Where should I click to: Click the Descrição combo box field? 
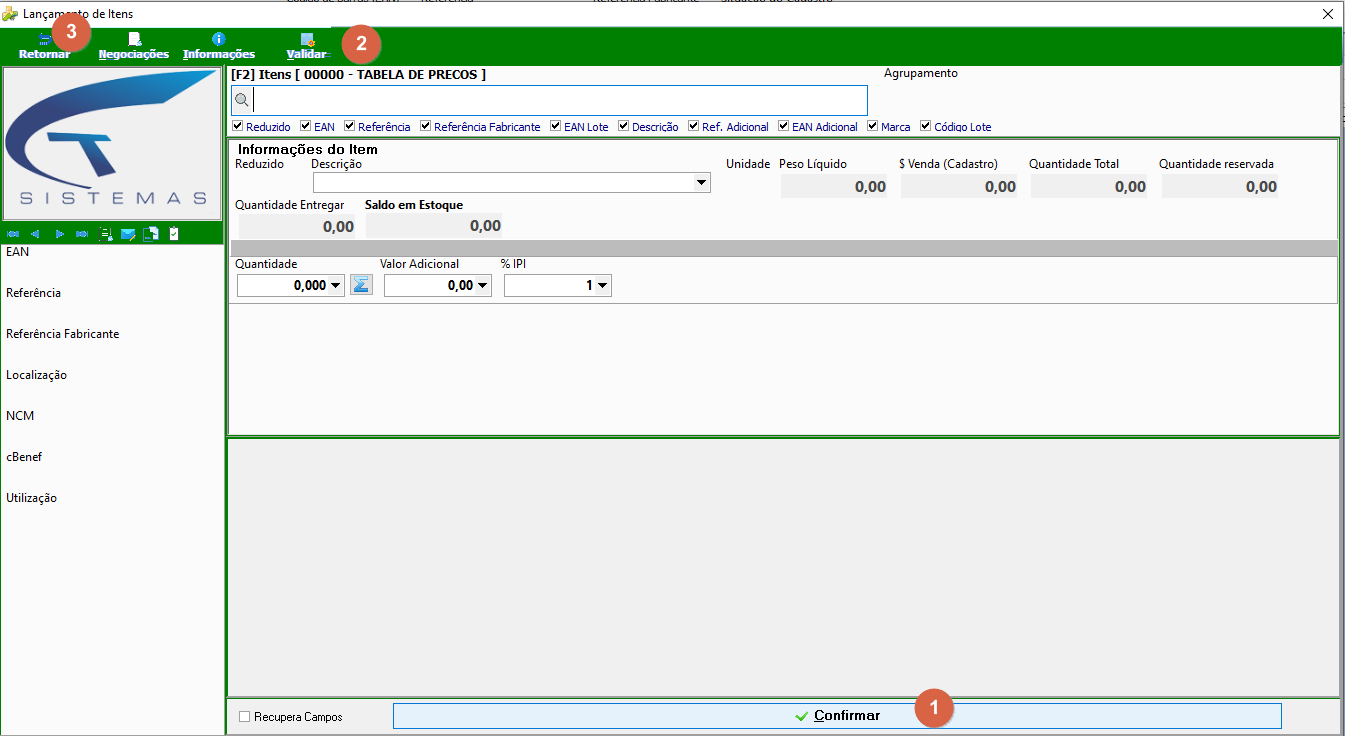512,183
